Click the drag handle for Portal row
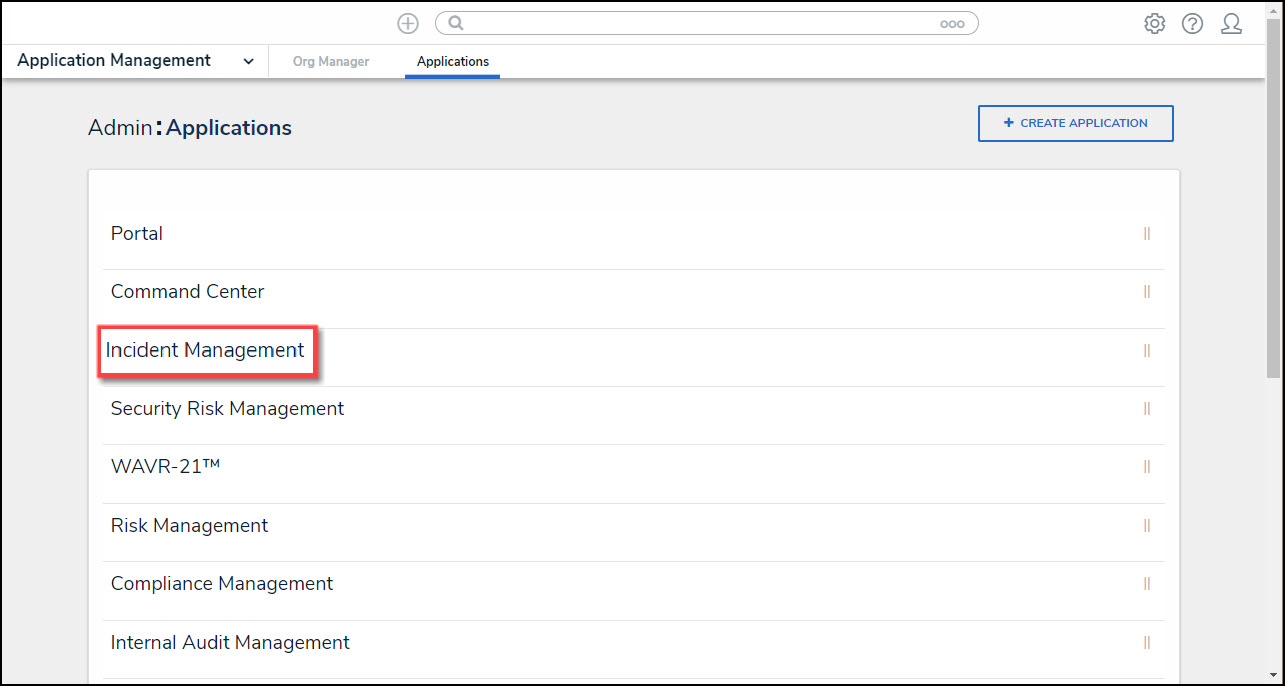 [1147, 234]
